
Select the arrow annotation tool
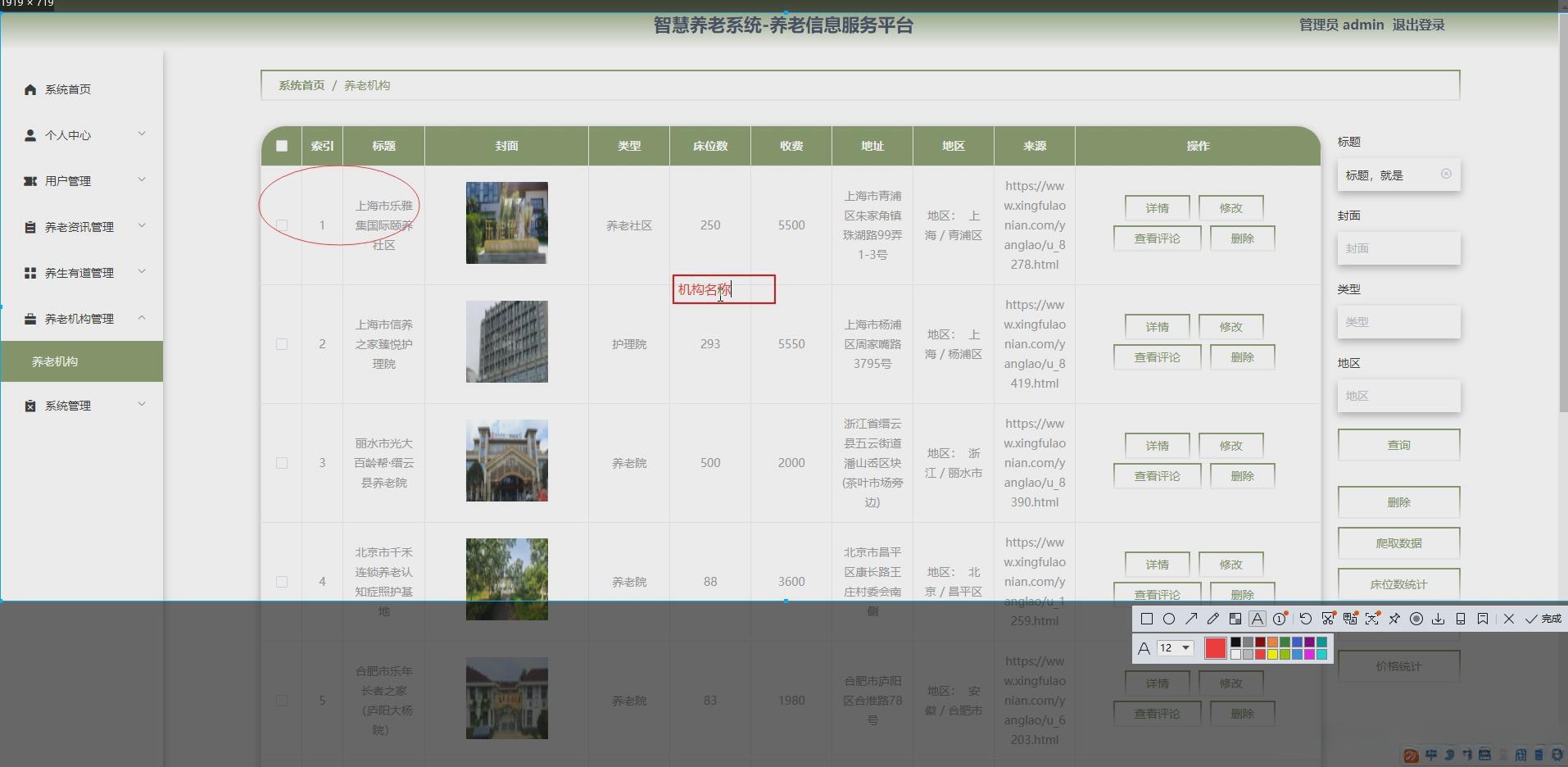click(1191, 619)
